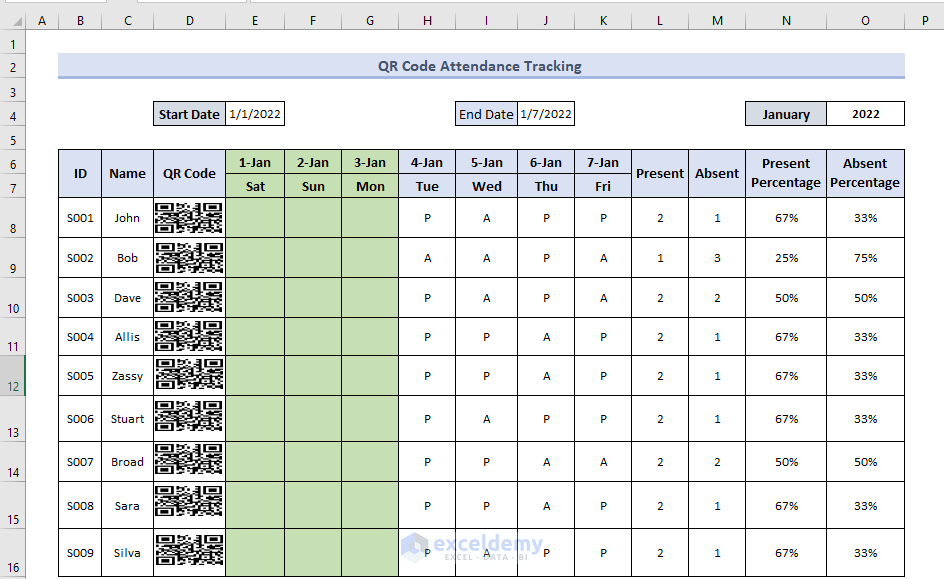Select the Allis name cell
This screenshot has width=944, height=579.
pyautogui.click(x=126, y=336)
